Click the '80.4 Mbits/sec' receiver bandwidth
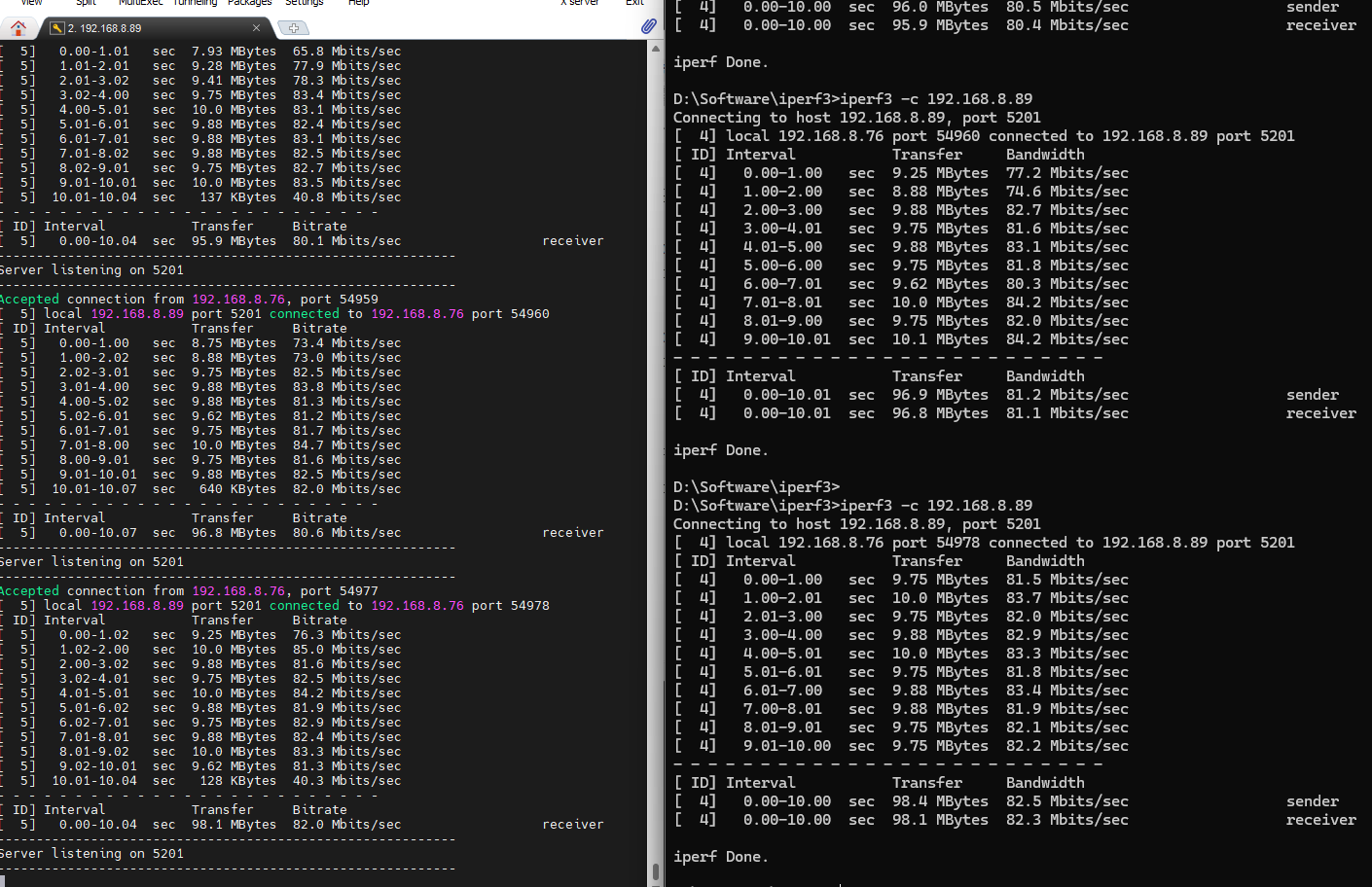The height and width of the screenshot is (887, 1372). coord(1067,25)
